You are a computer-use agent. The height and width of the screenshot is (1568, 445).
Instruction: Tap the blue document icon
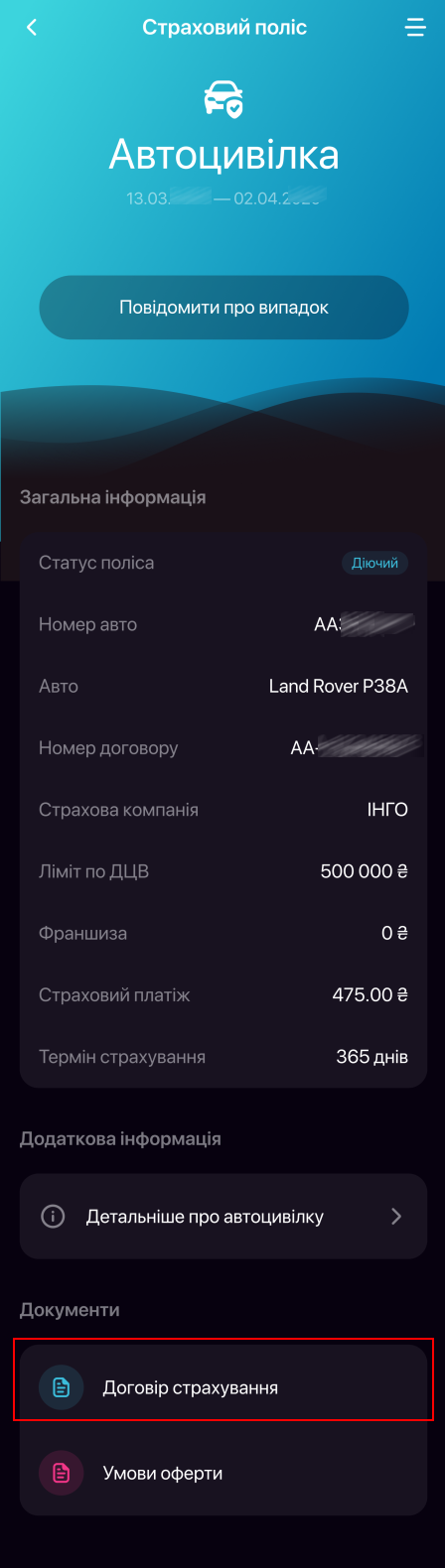pos(61,1387)
